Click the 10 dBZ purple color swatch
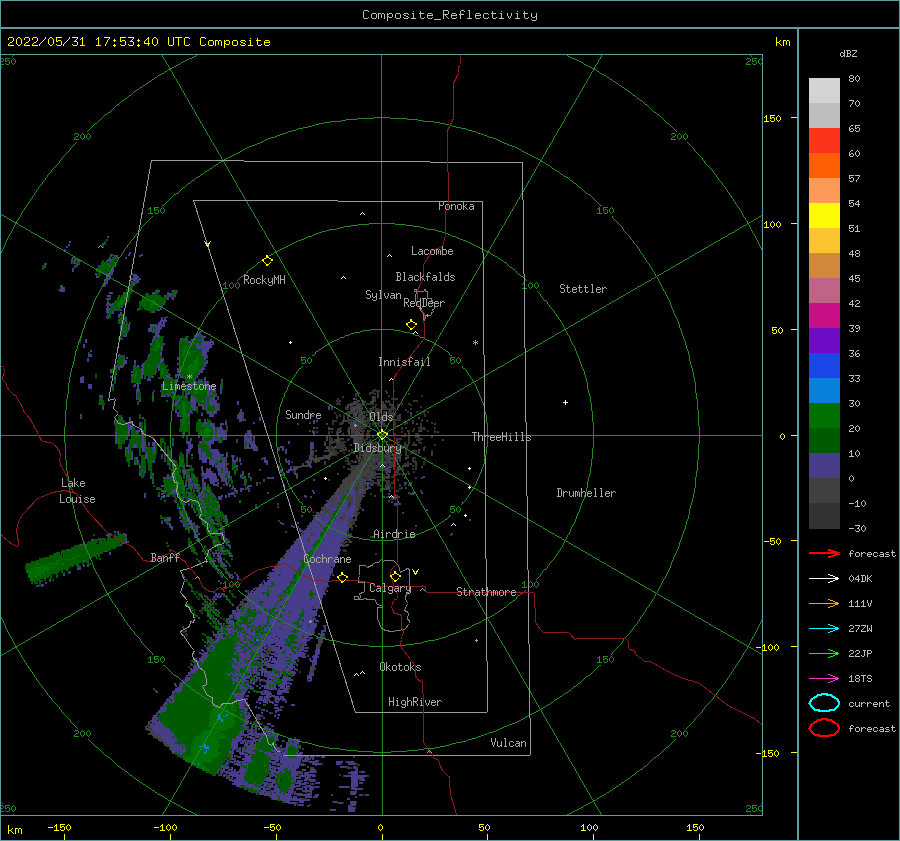Viewport: 900px width, 841px height. point(824,466)
